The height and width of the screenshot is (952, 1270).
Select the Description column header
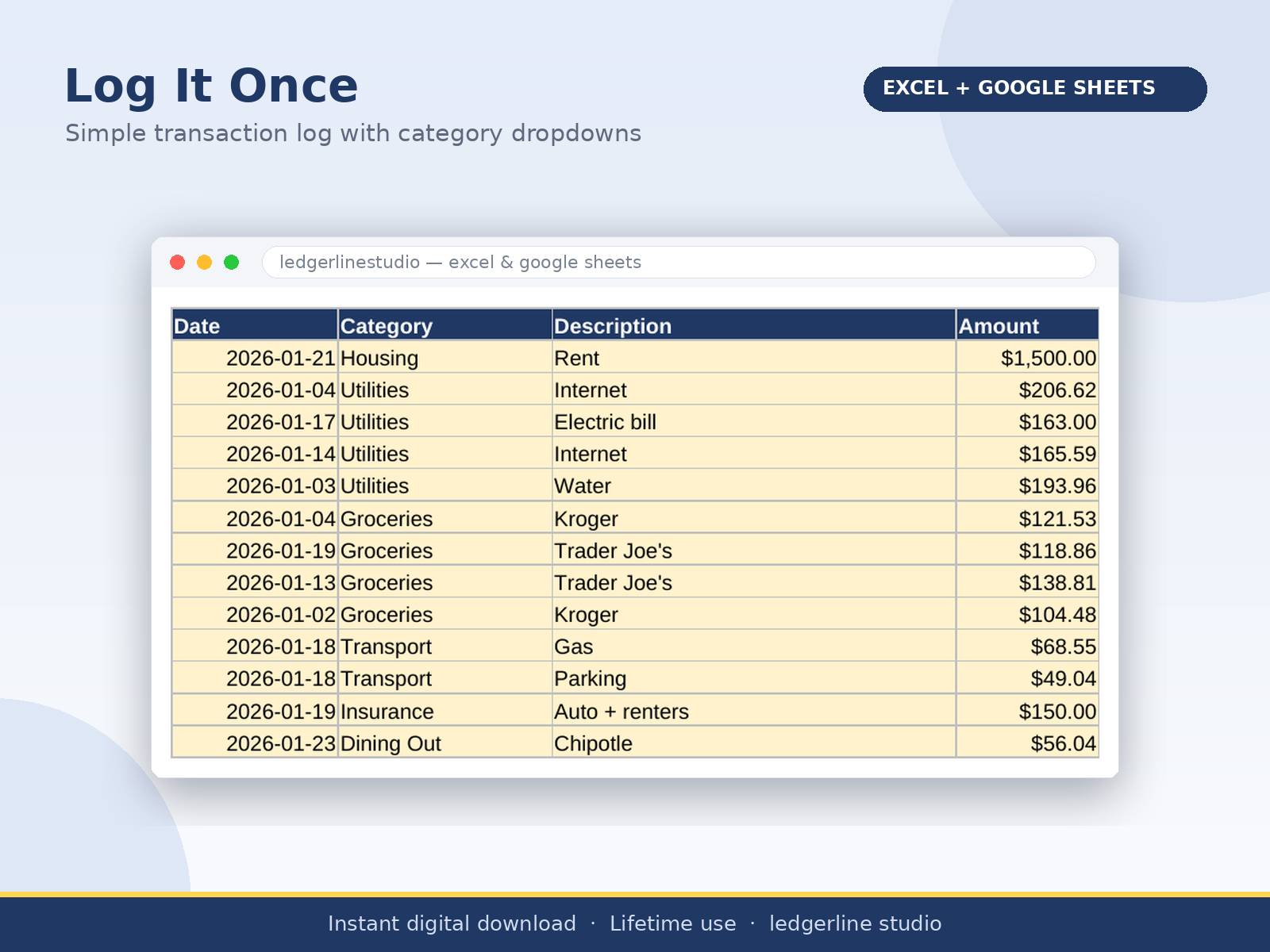tap(754, 325)
